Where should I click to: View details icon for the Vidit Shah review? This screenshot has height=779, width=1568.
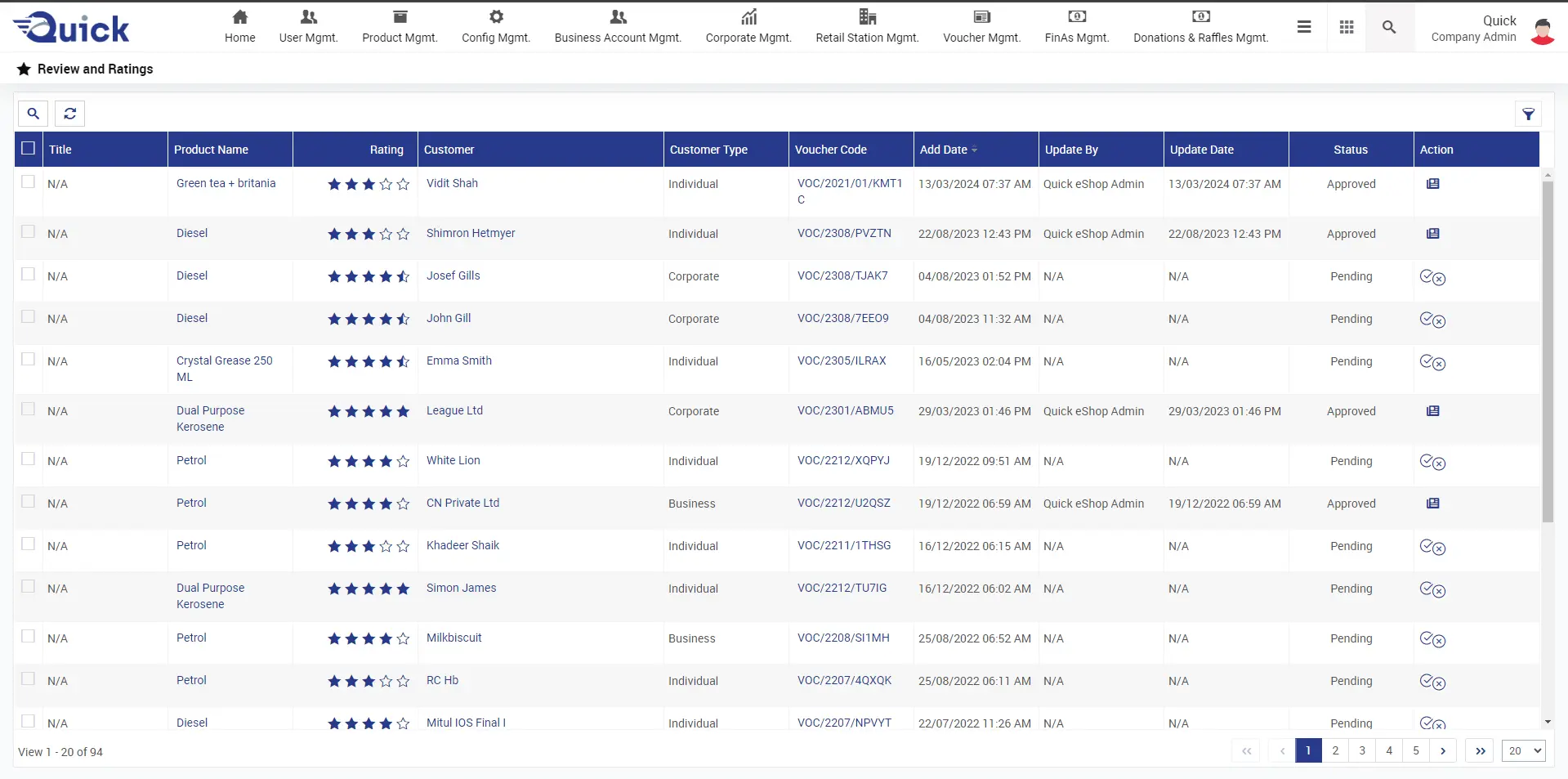1432,184
